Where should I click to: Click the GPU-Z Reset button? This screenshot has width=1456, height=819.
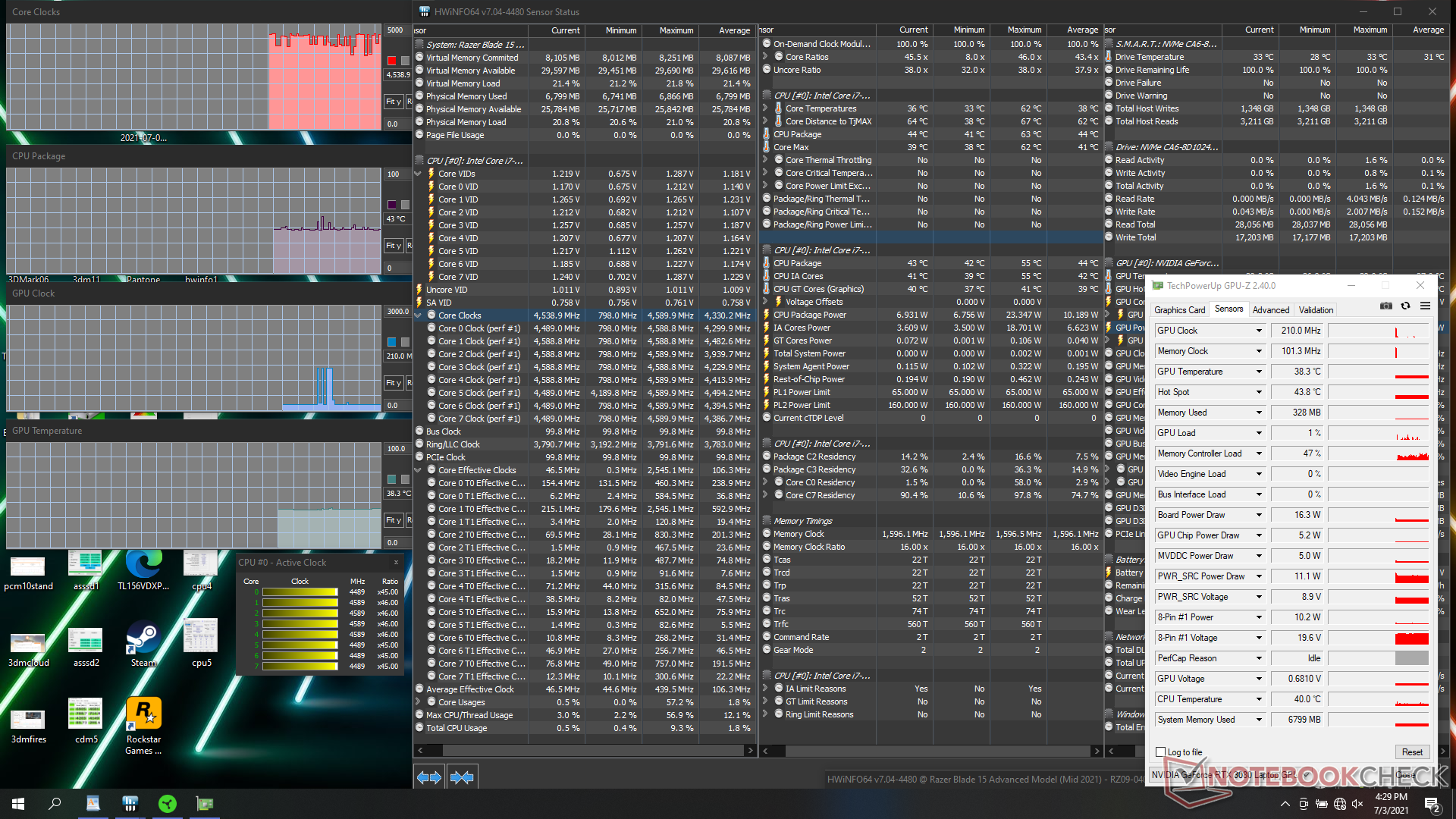(x=1411, y=752)
